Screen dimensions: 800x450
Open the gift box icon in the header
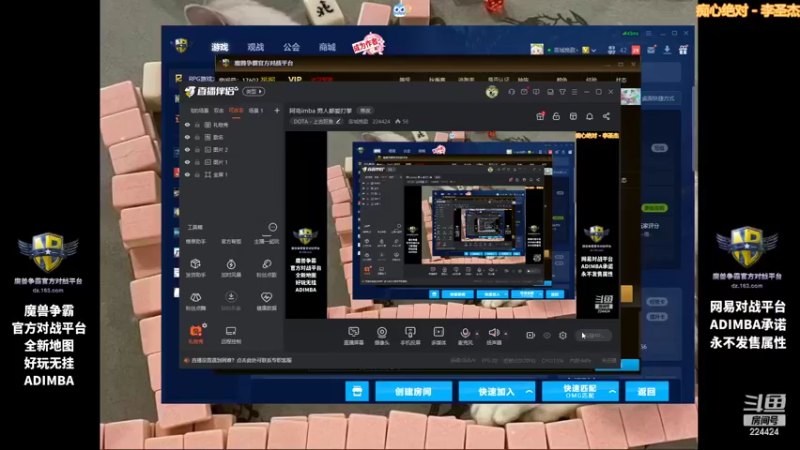[683, 49]
